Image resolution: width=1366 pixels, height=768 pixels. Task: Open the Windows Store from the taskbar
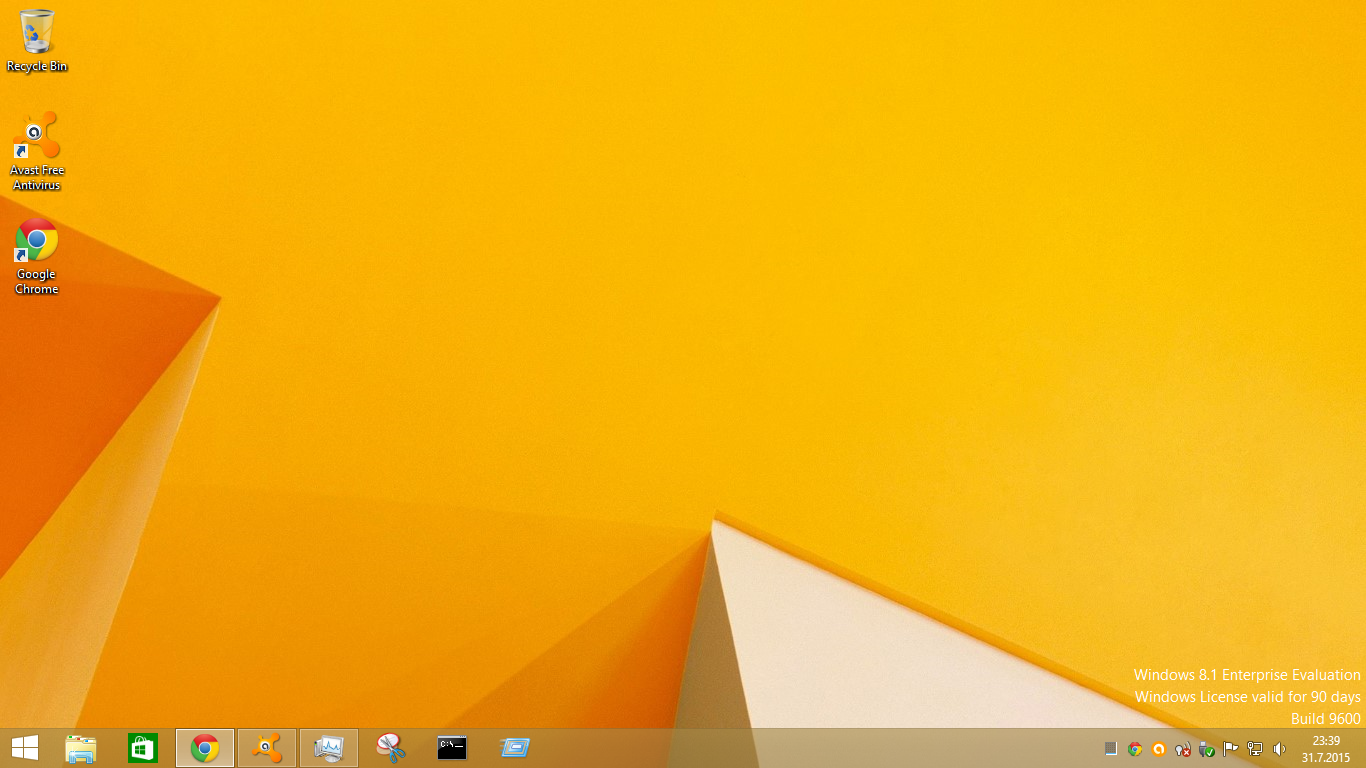pyautogui.click(x=143, y=748)
